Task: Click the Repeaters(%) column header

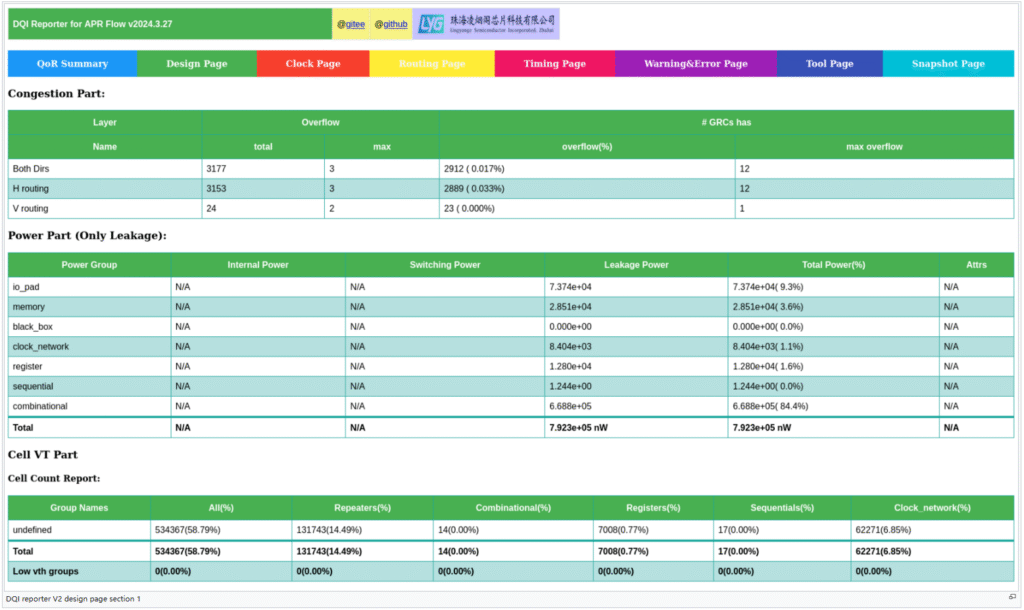Action: [x=362, y=508]
